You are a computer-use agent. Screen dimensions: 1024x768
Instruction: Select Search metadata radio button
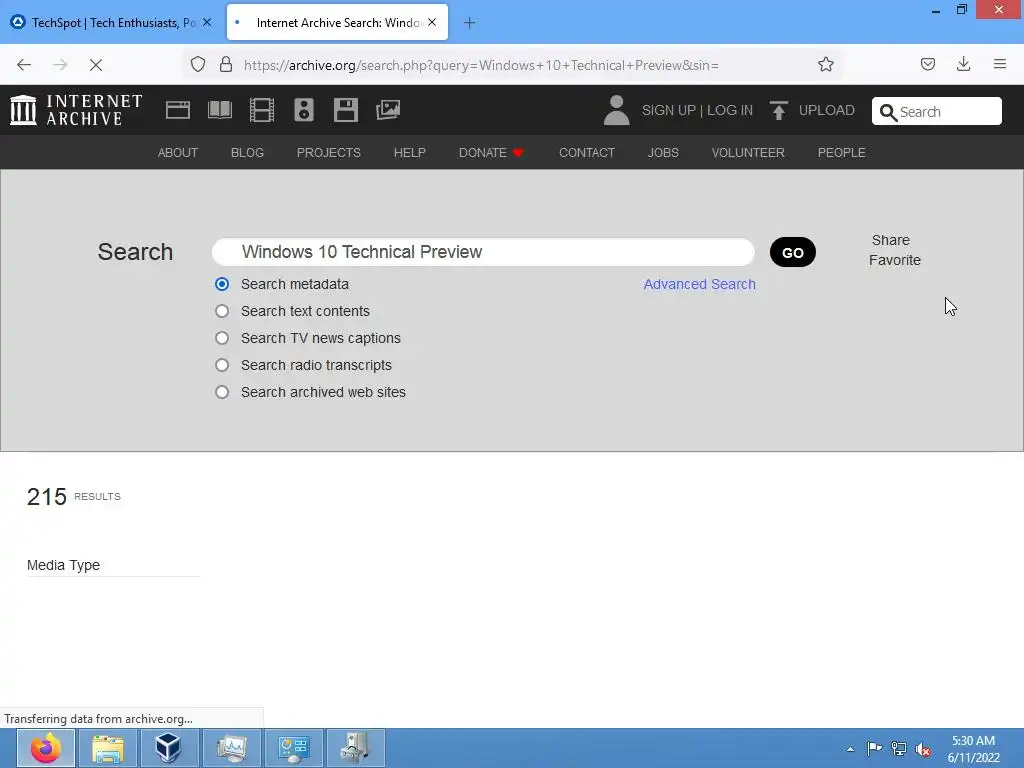tap(222, 284)
